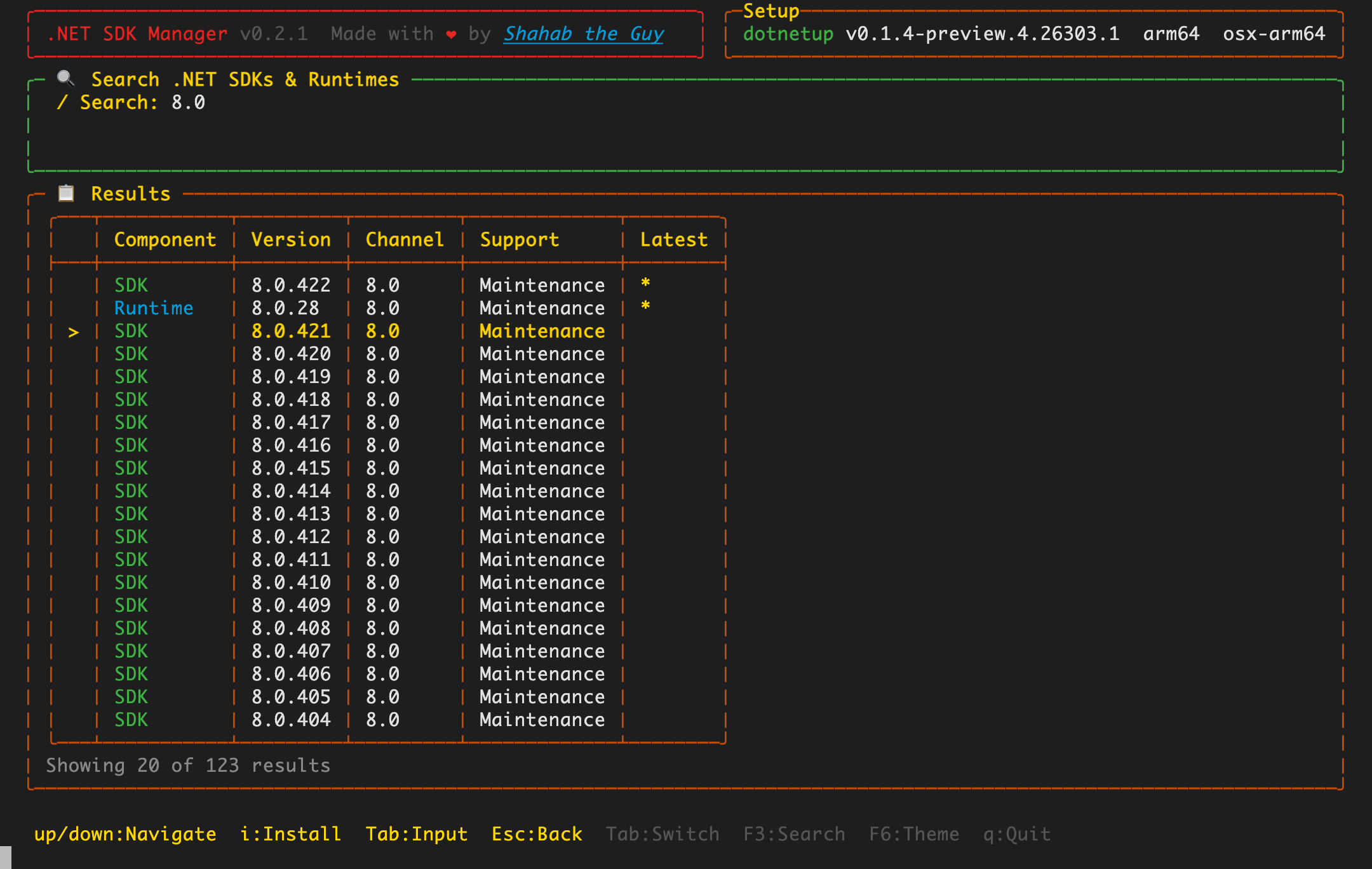Screen dimensions: 1372x869
Task: Click the F3:Search shortcut hint
Action: pos(794,833)
